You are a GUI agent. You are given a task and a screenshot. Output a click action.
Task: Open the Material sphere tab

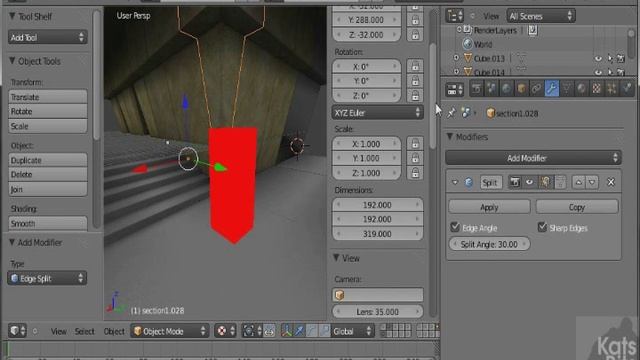coord(582,89)
